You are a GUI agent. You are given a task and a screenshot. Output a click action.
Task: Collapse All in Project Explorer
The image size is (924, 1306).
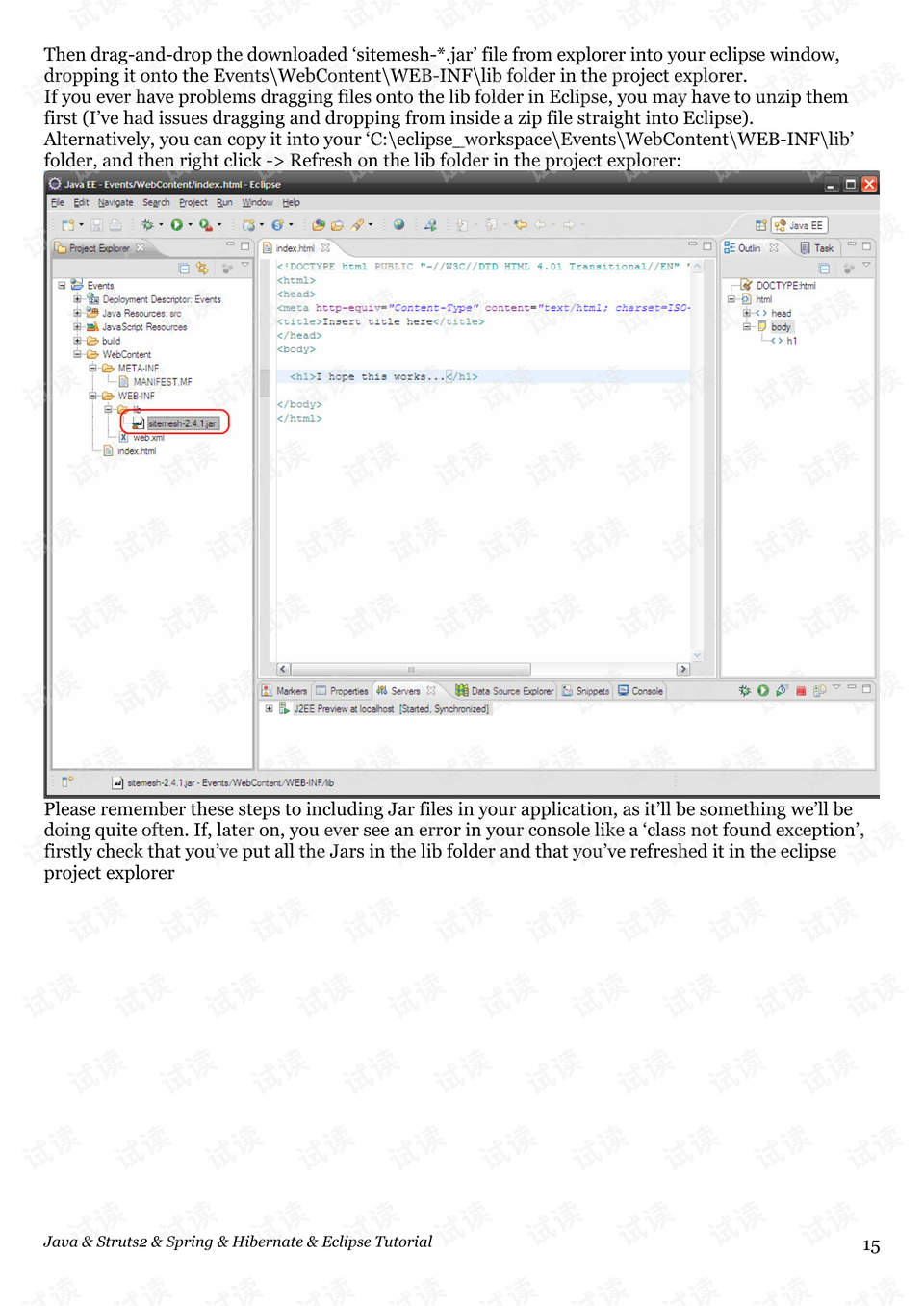click(184, 269)
